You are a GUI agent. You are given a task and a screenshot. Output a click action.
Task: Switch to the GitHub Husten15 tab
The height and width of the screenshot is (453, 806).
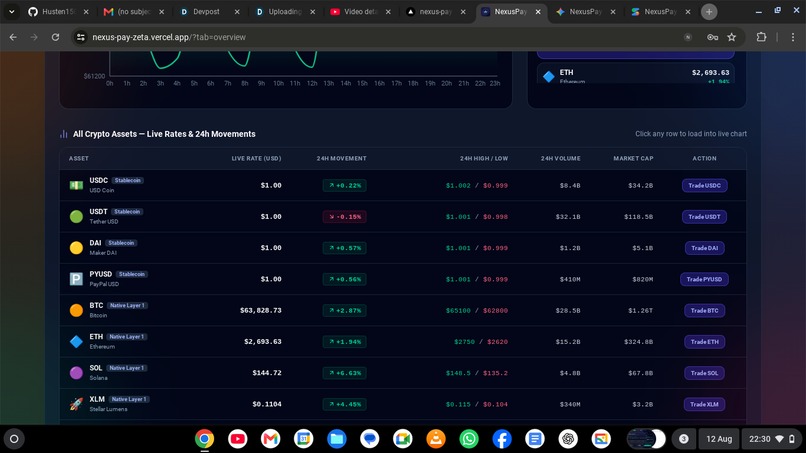(x=58, y=11)
